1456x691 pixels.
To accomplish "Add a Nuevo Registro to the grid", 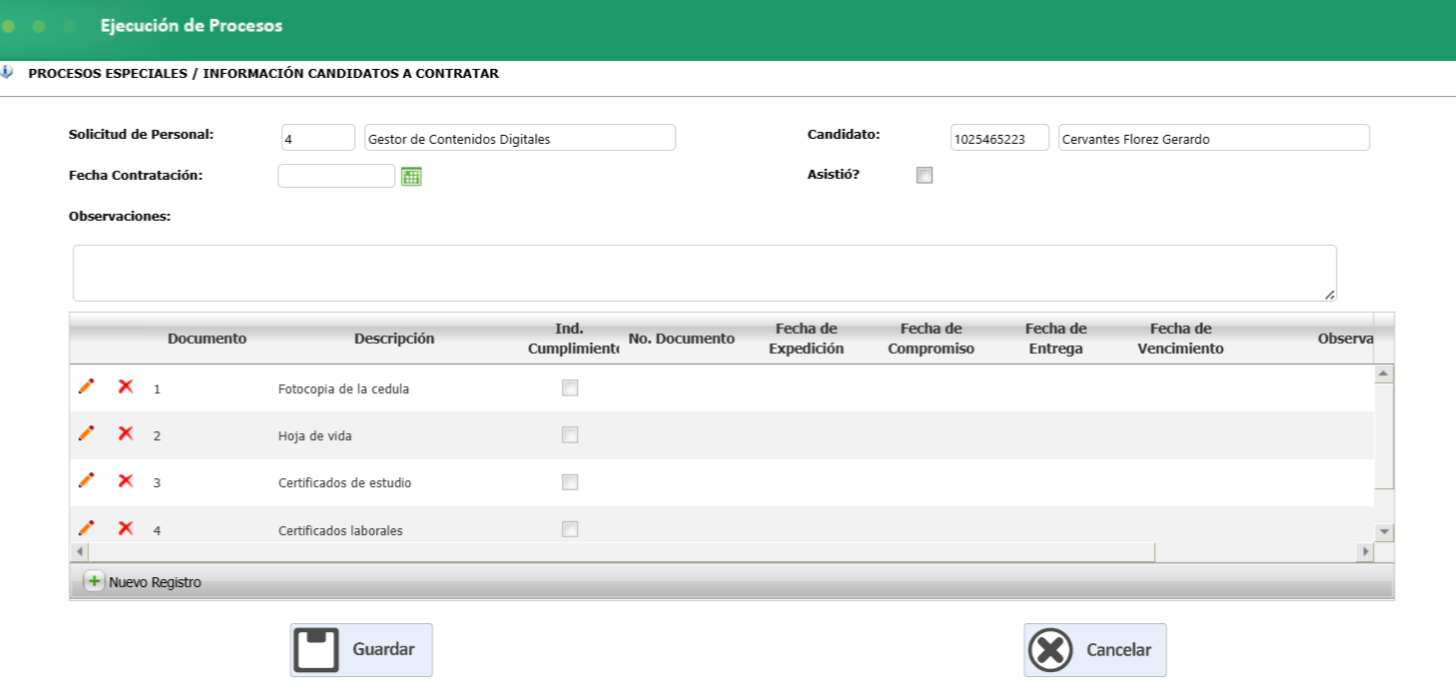I will (142, 581).
